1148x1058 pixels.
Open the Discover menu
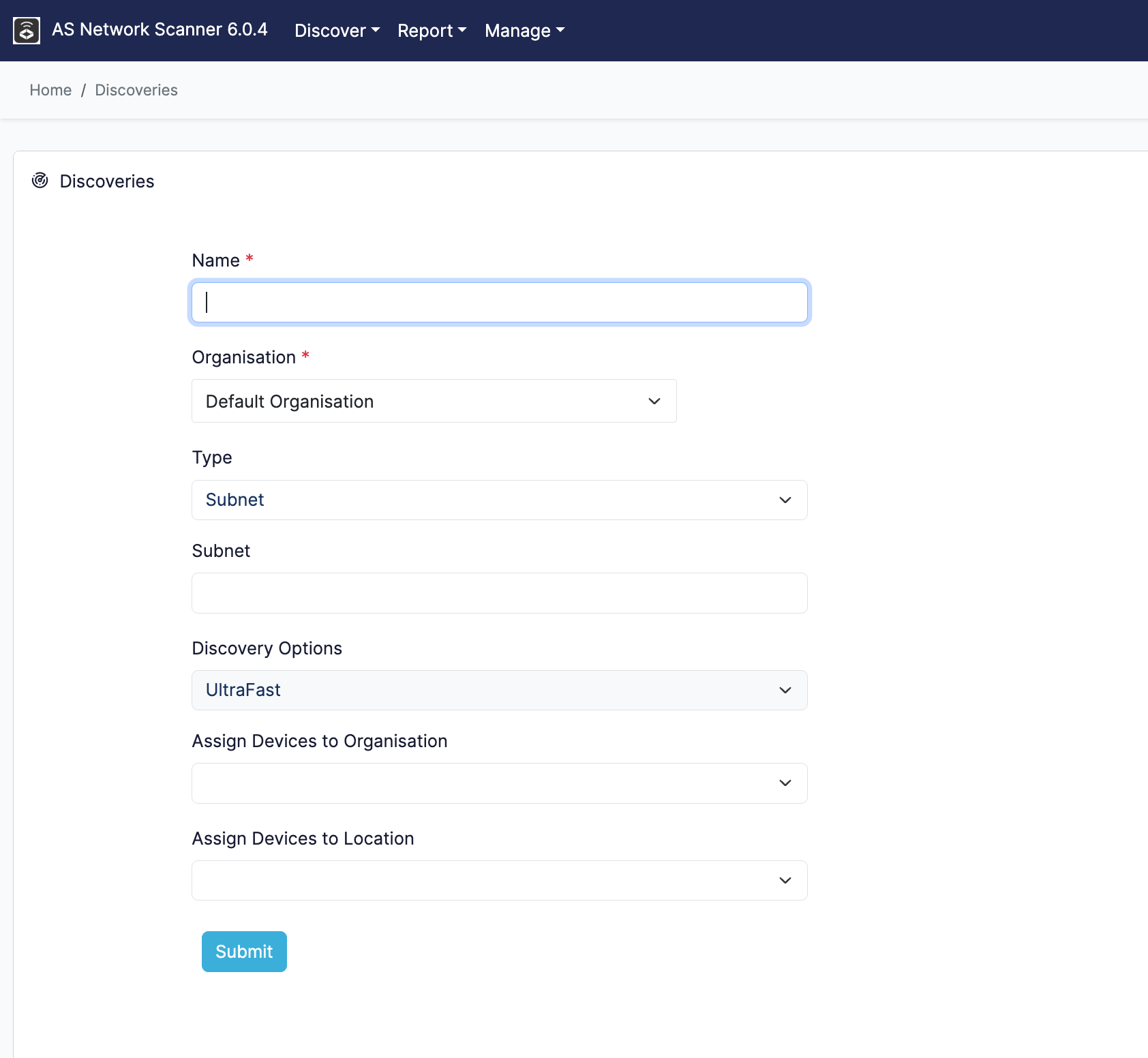pos(337,31)
